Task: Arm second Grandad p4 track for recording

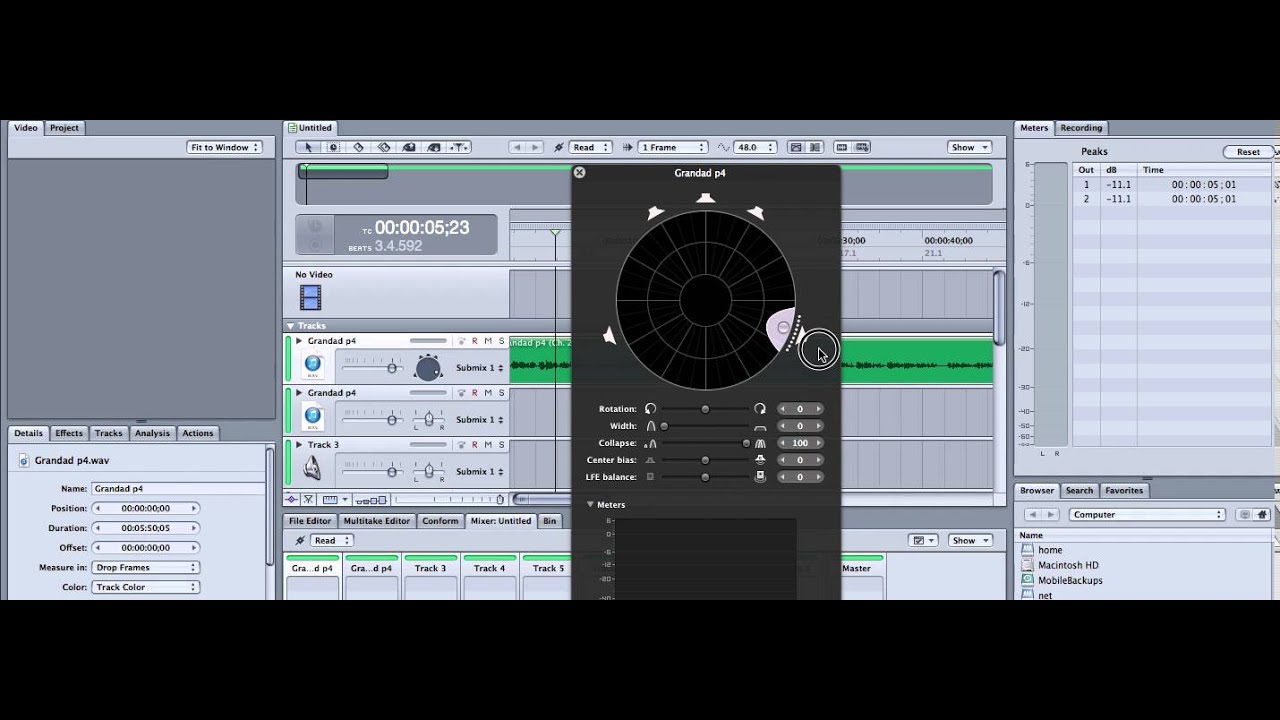Action: pyautogui.click(x=475, y=393)
